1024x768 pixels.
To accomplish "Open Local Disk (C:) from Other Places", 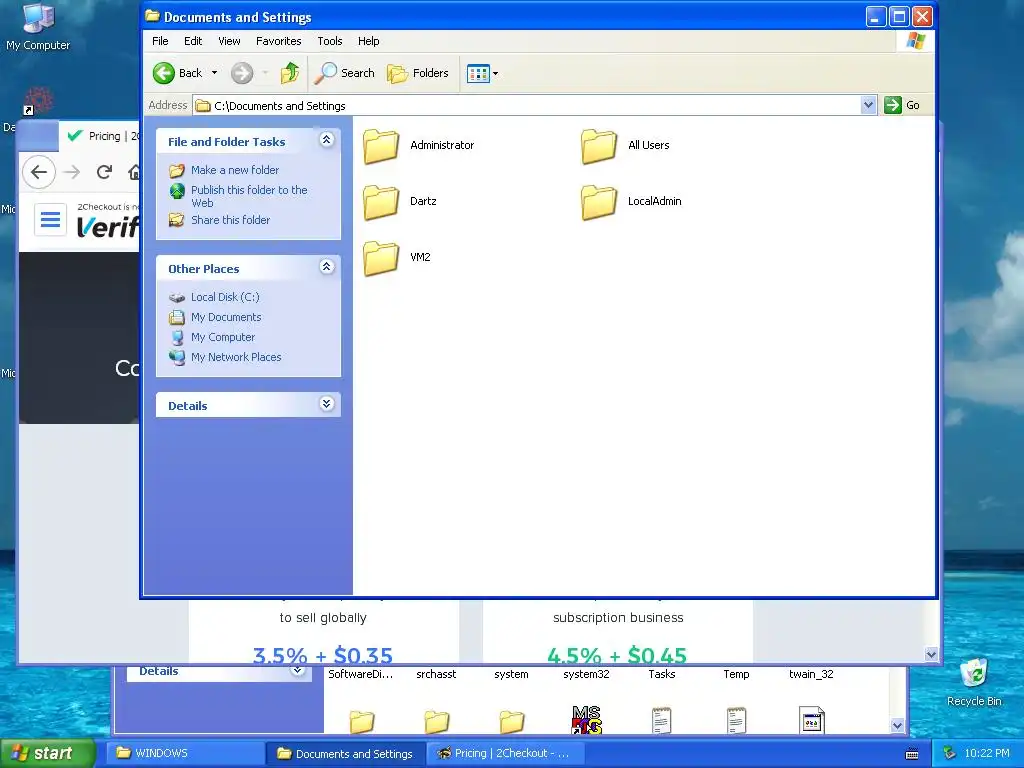I will click(225, 297).
